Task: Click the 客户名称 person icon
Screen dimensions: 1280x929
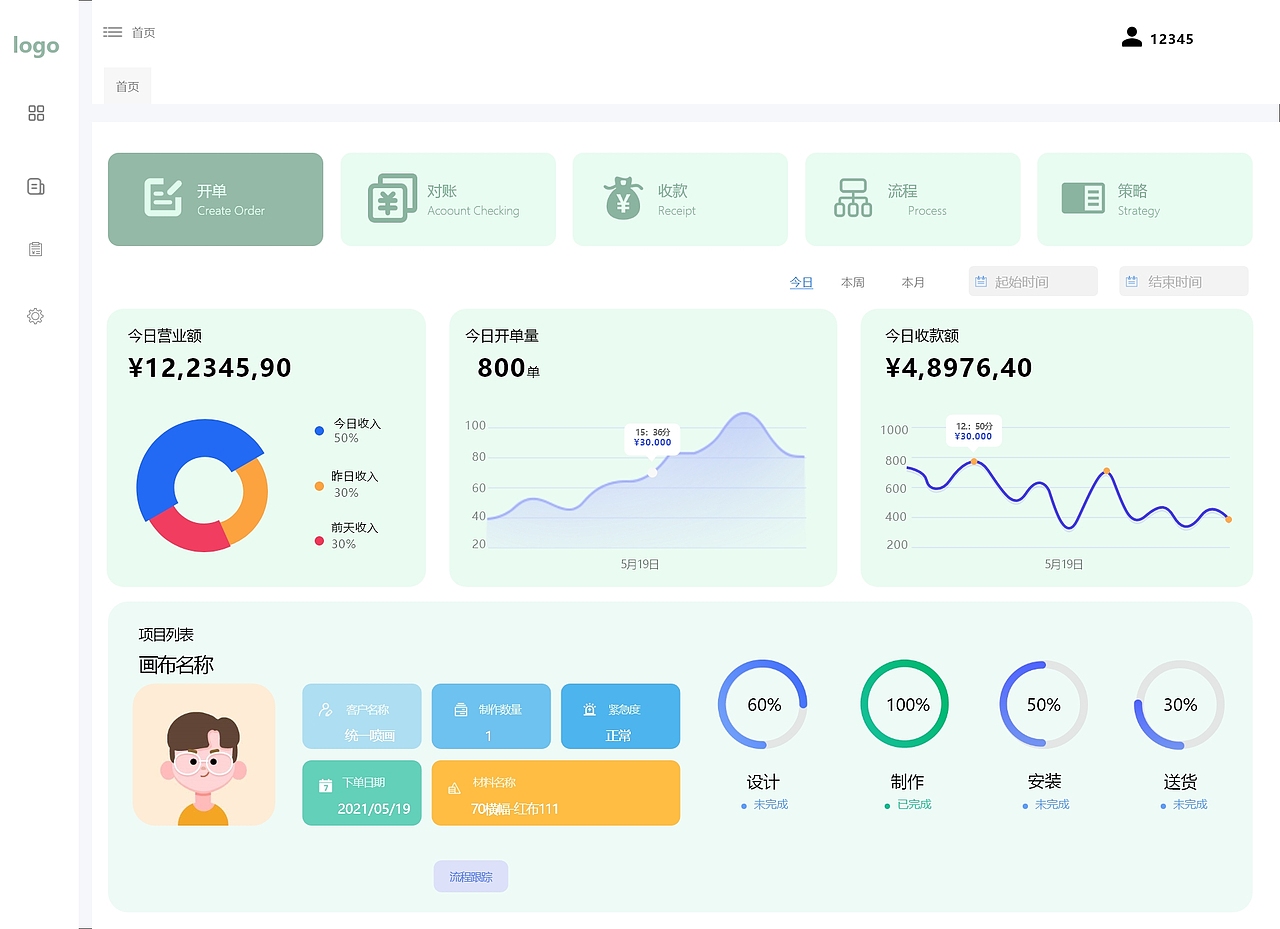Action: pos(325,710)
